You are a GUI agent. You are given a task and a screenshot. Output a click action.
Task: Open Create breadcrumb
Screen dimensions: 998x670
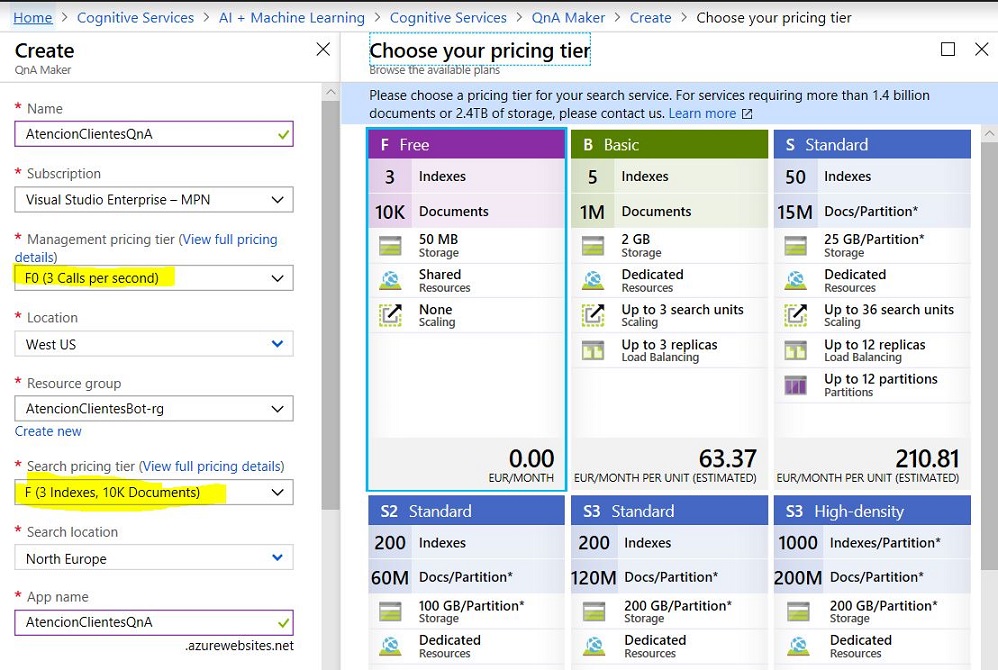(650, 18)
